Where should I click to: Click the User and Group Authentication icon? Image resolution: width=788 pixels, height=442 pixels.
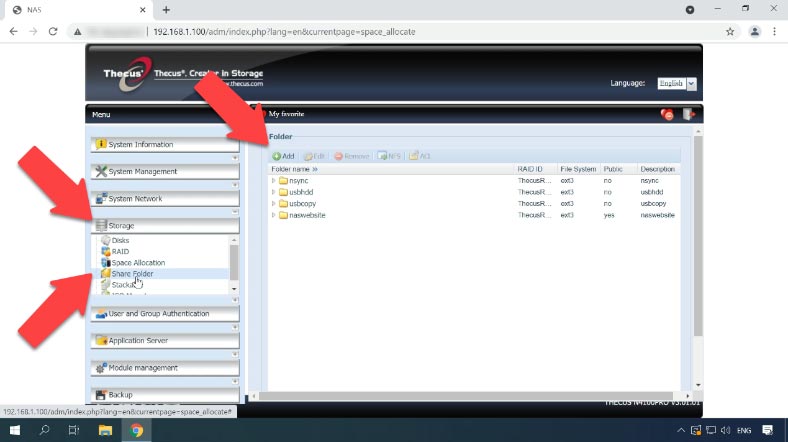pos(101,313)
